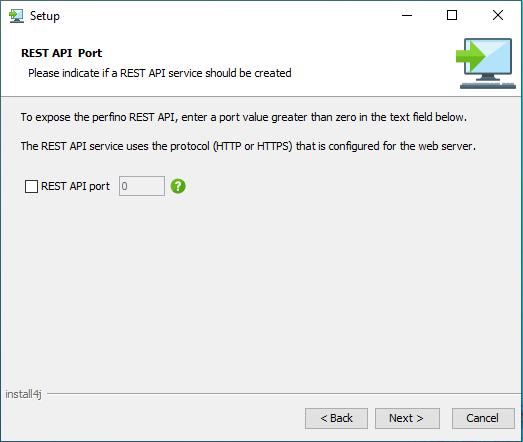Viewport: 523px width, 442px height.
Task: Click the large computer installer graphic
Action: point(486,63)
